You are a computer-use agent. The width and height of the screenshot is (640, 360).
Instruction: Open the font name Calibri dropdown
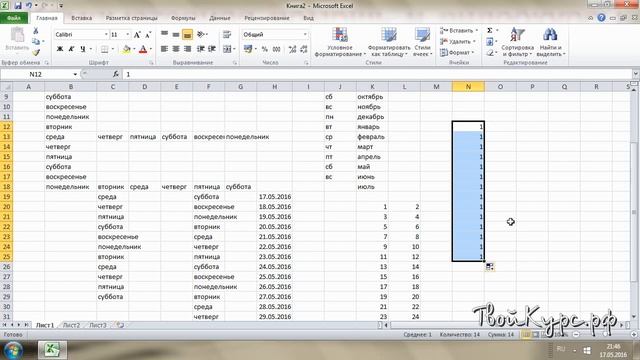[x=106, y=35]
